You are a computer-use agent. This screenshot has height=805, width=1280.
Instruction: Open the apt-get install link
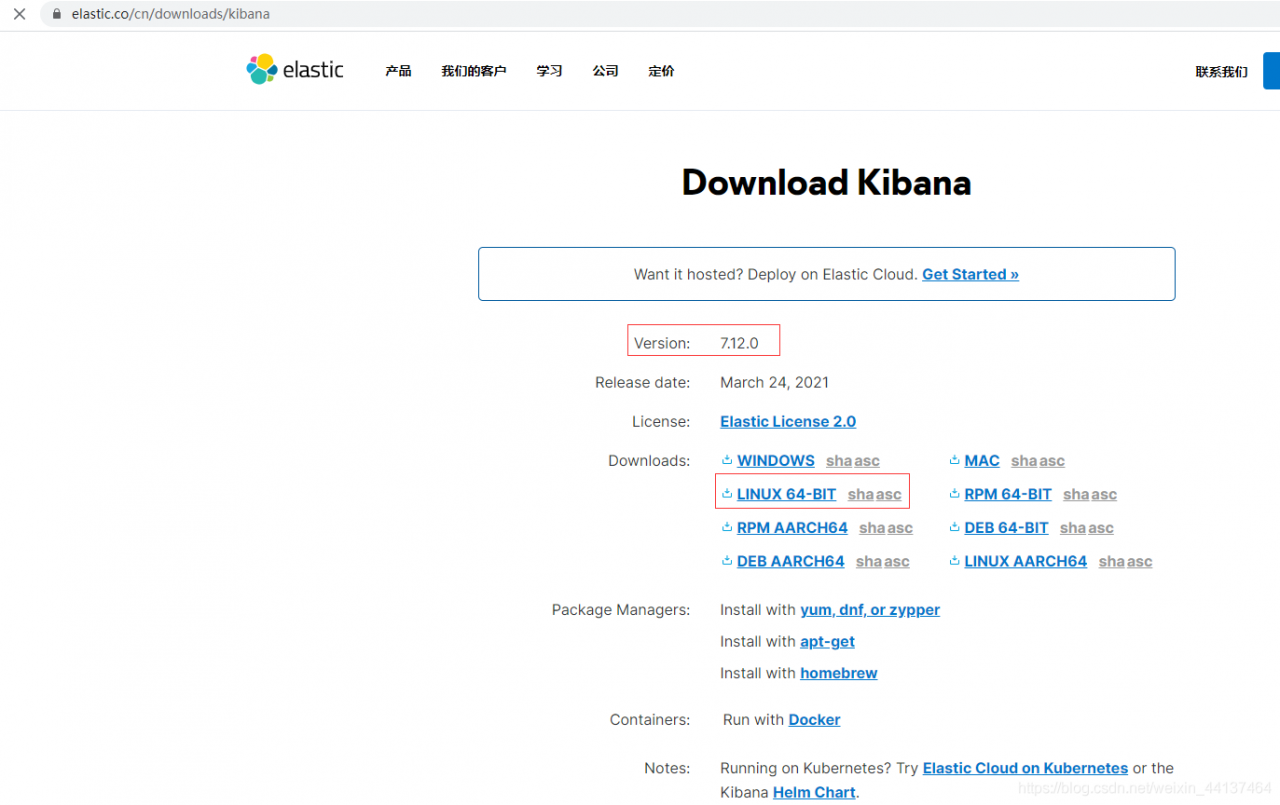827,642
